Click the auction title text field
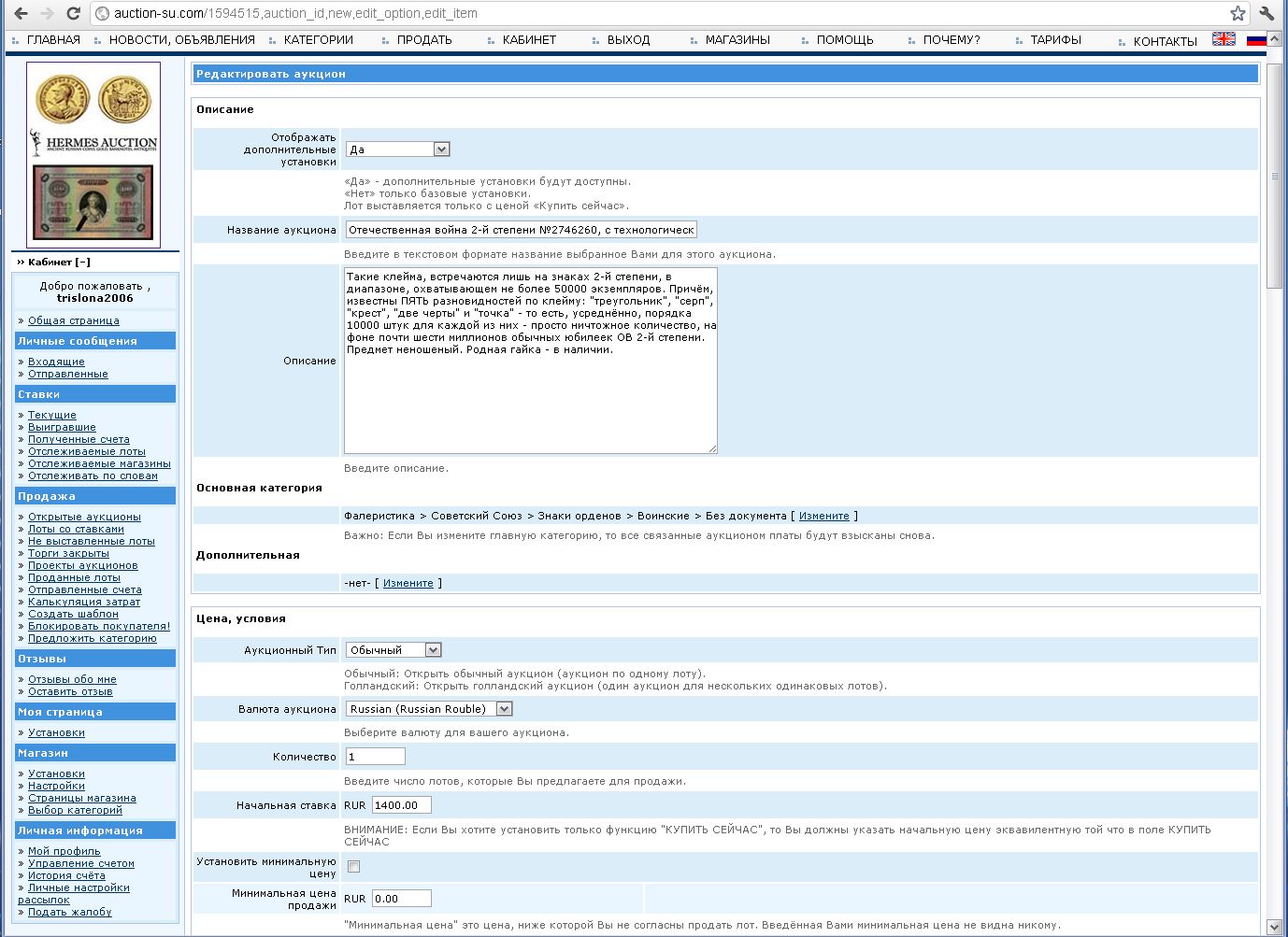Image resolution: width=1288 pixels, height=937 pixels. click(521, 230)
